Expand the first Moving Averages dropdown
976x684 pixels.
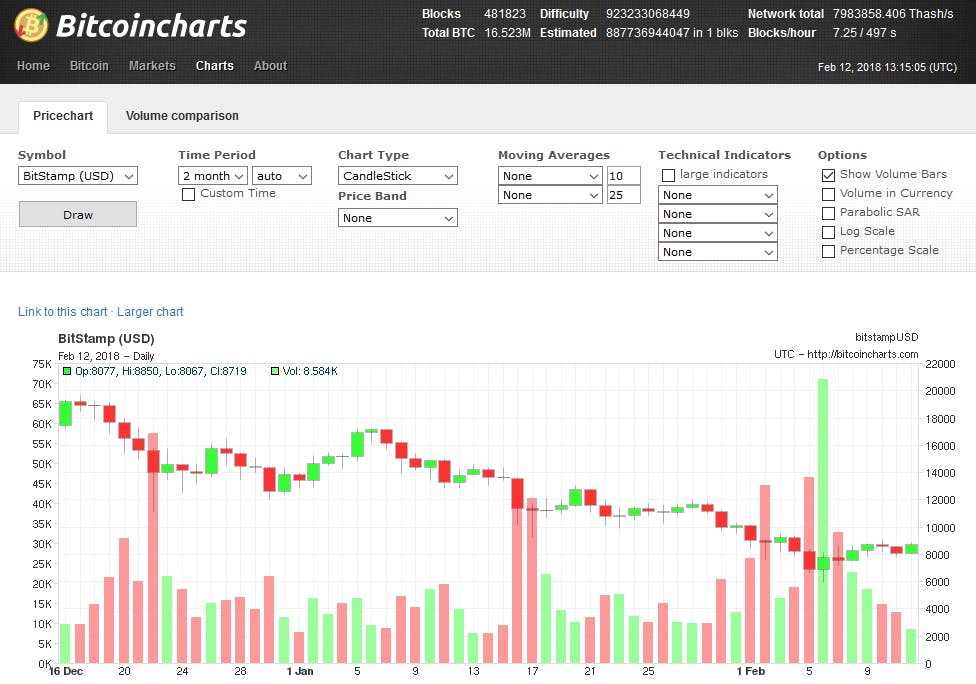[550, 176]
